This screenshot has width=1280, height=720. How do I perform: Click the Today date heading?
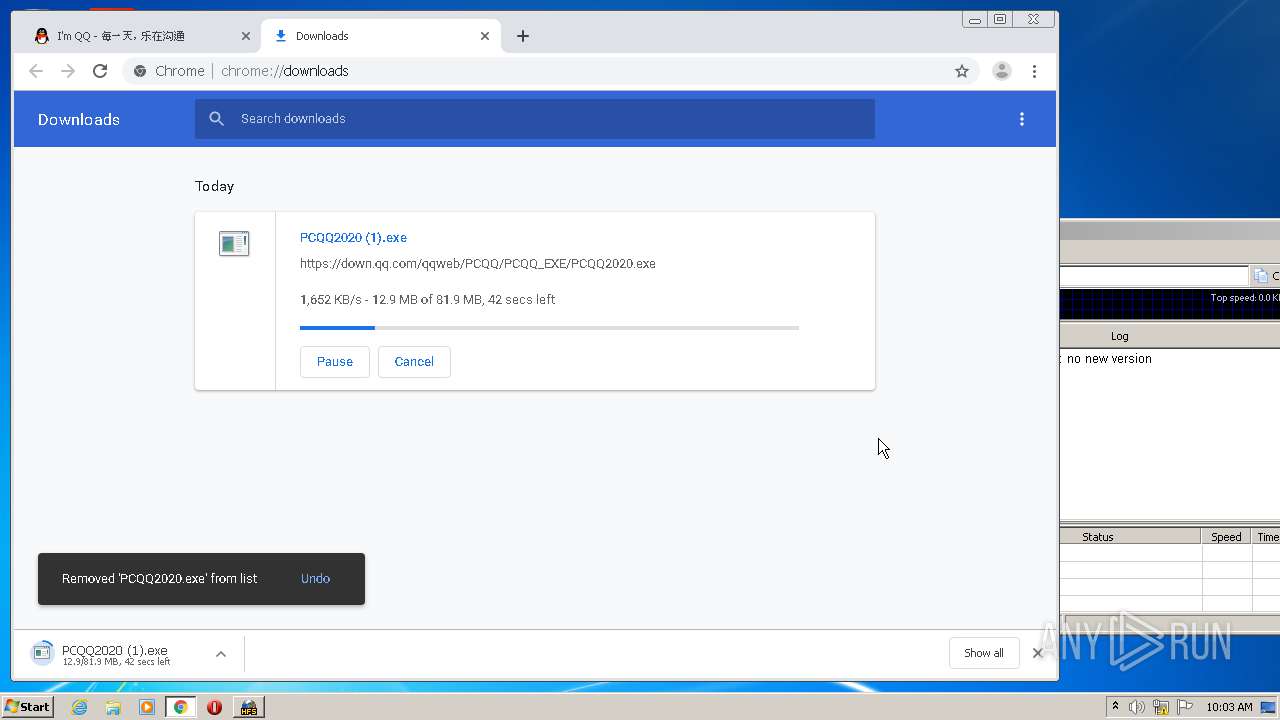[214, 186]
